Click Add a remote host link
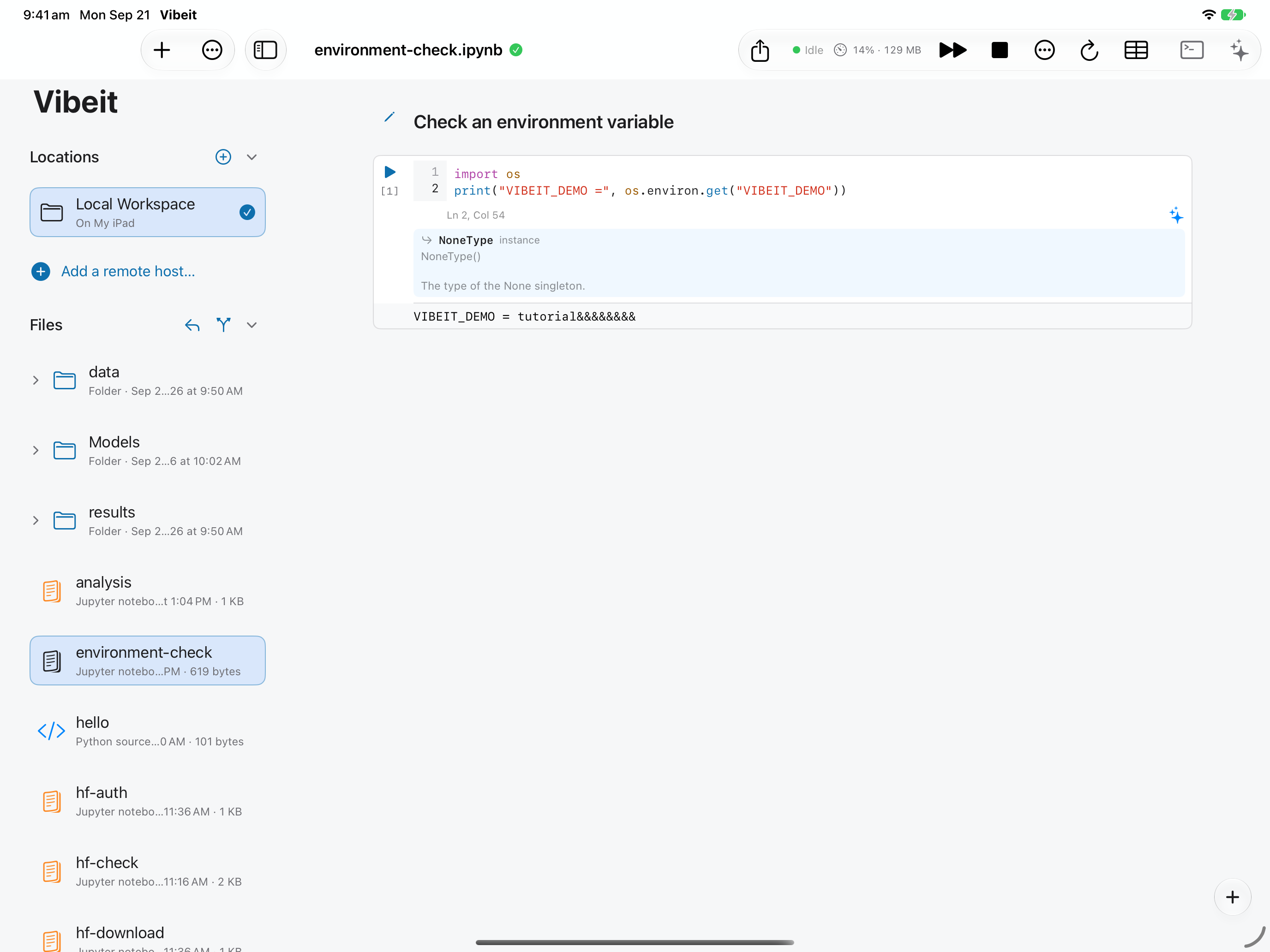1270x952 pixels. point(128,271)
